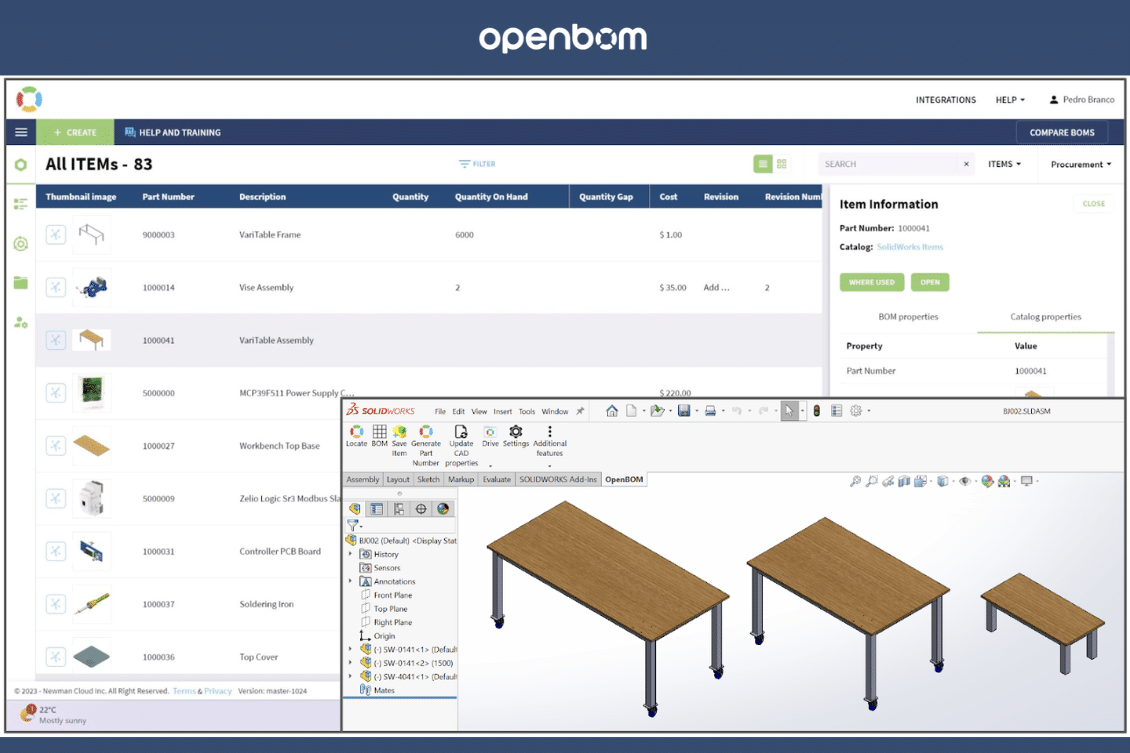Switch to list view toggle in OpenBOM
This screenshot has height=753, width=1130.
[x=762, y=164]
